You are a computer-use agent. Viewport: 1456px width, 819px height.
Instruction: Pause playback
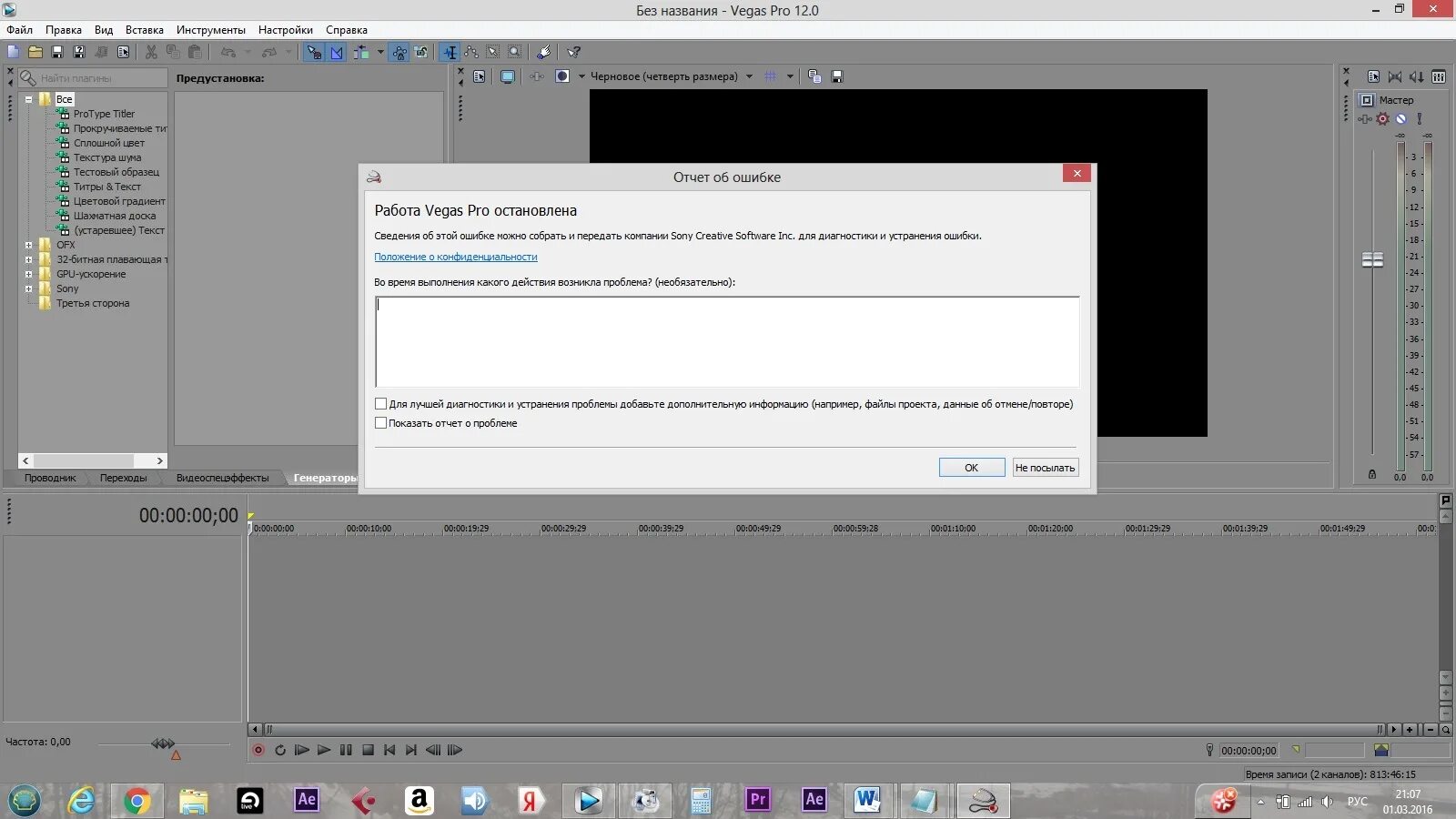coord(346,750)
